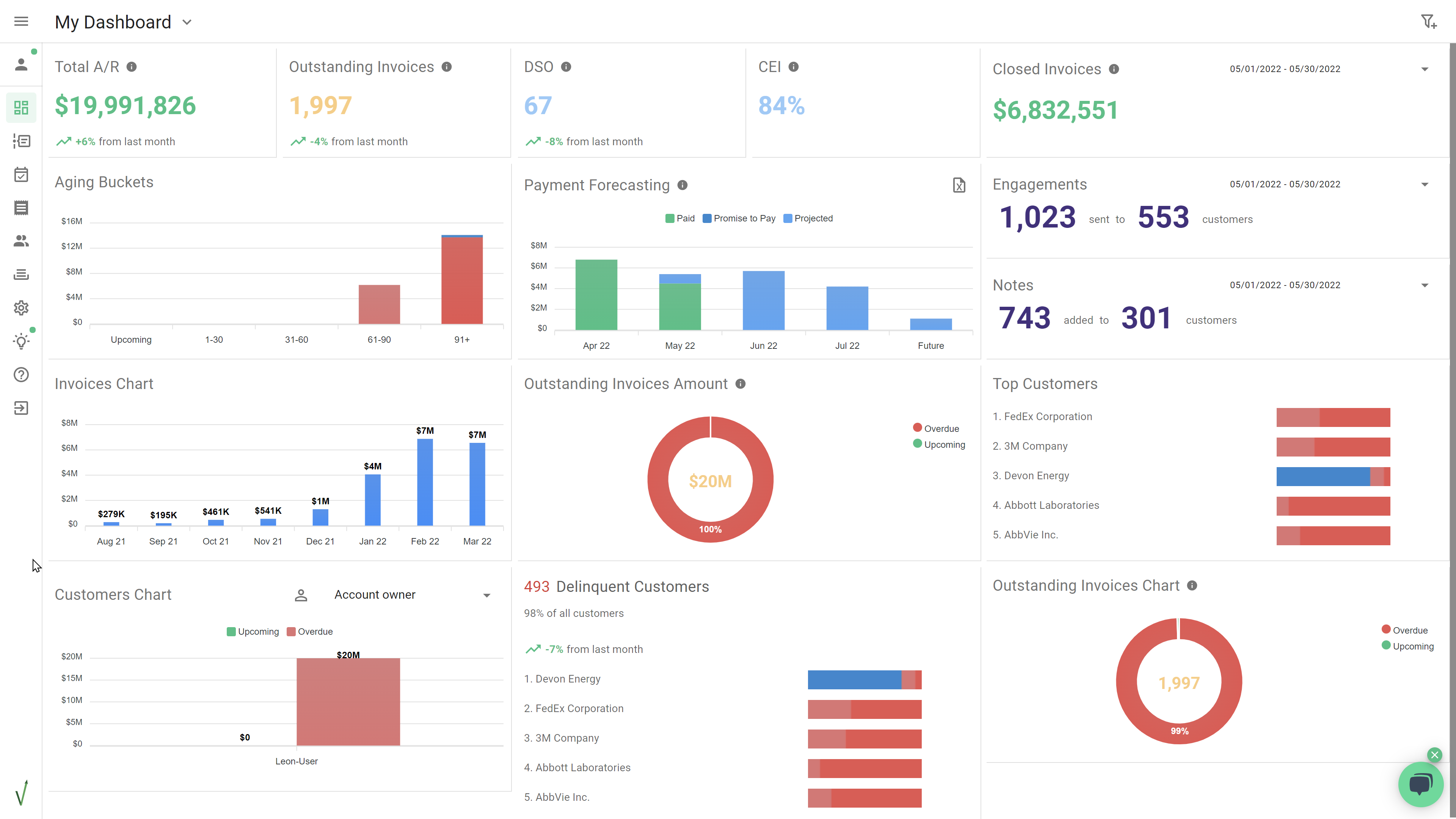Click the add filter icon
The image size is (1456, 819).
(1428, 22)
